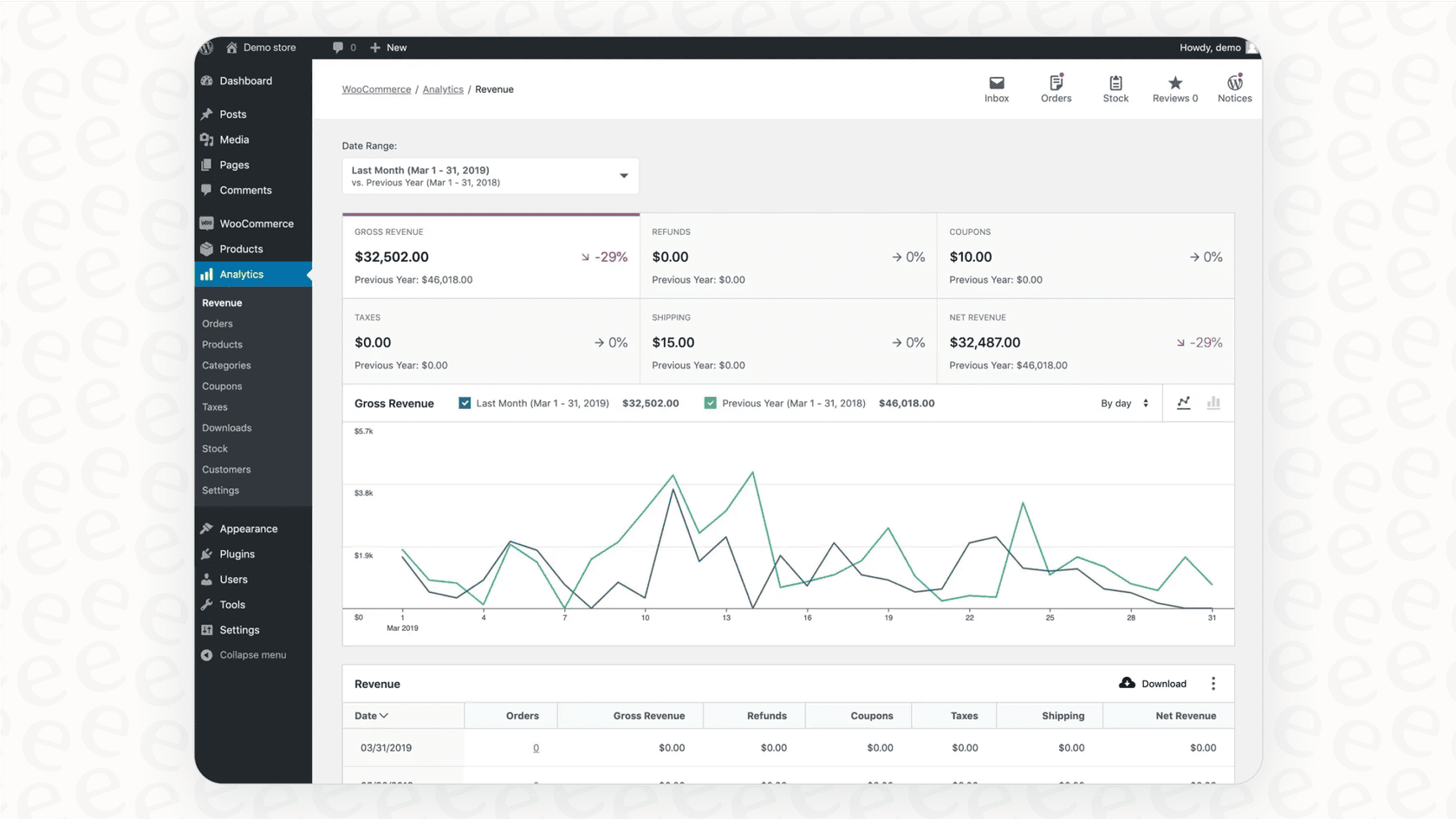Select the line chart view
1456x819 pixels.
[1184, 402]
